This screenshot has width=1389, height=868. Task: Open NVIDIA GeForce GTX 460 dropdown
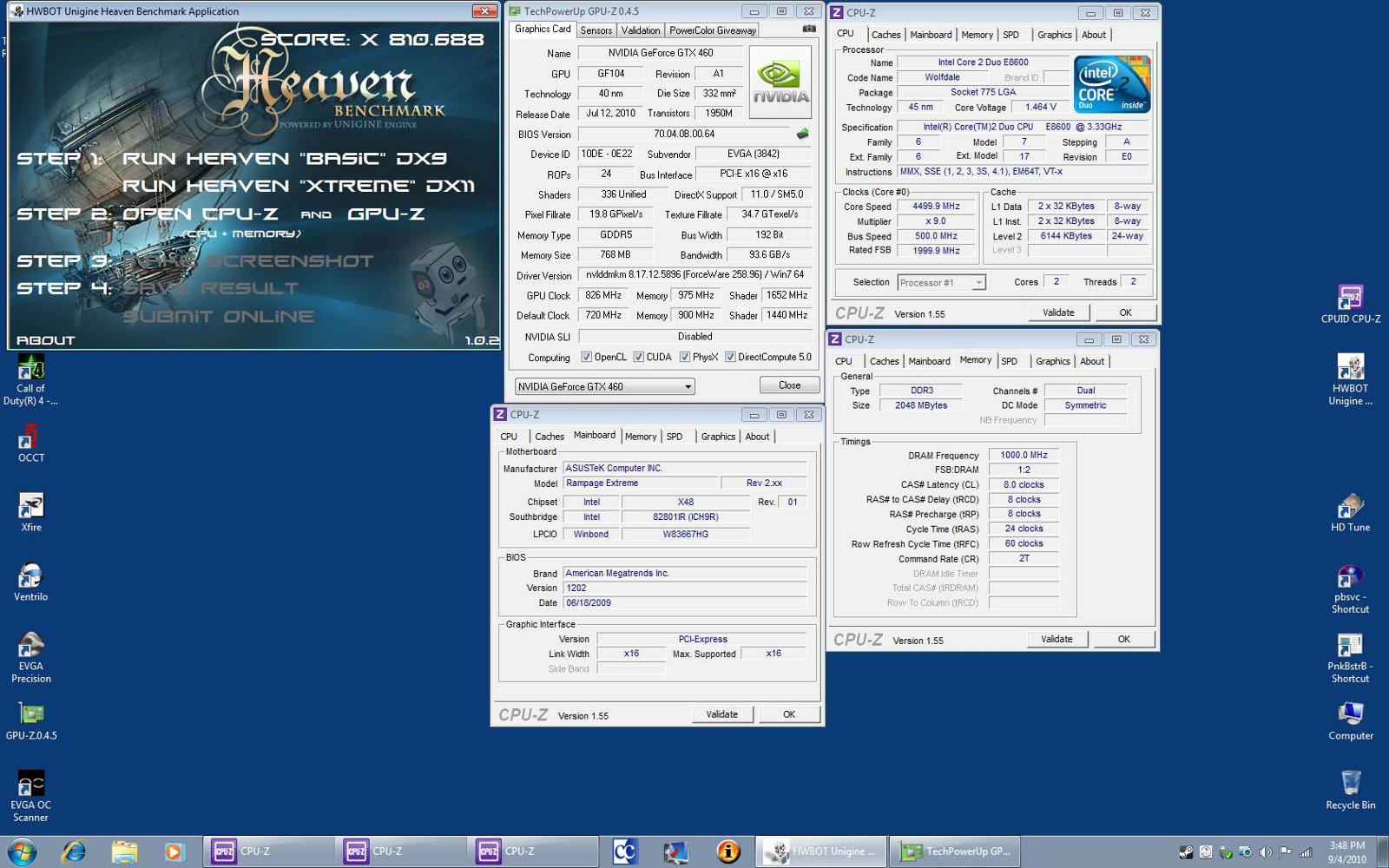click(x=604, y=386)
